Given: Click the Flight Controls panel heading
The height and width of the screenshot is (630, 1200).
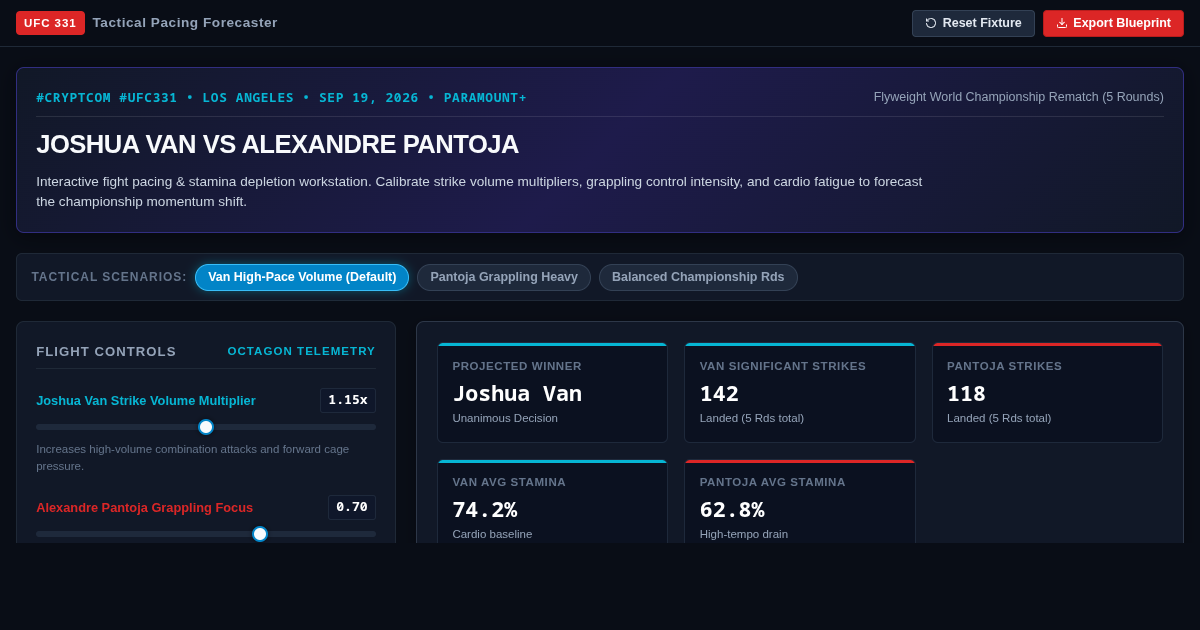Looking at the screenshot, I should tap(106, 351).
